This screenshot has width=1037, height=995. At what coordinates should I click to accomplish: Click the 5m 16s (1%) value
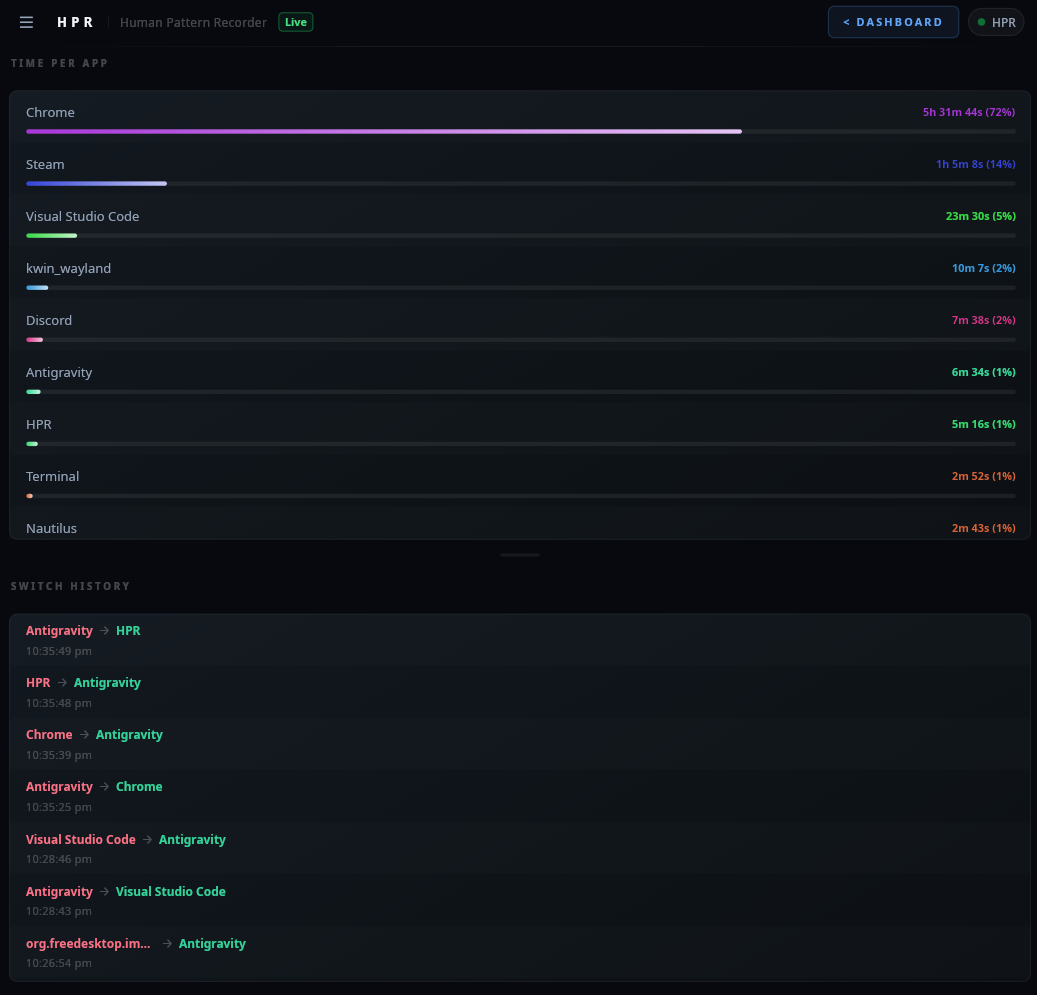tap(983, 424)
